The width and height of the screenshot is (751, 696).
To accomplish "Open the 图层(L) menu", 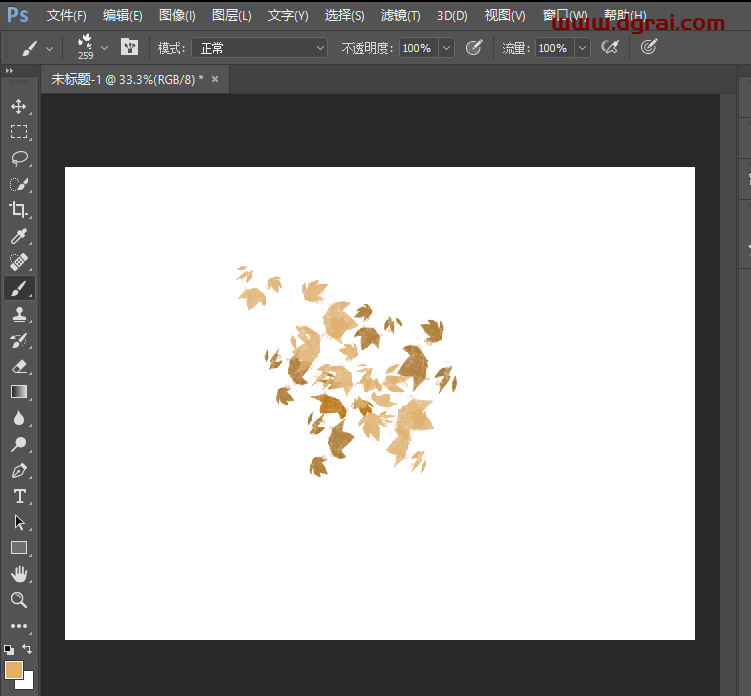I will tap(231, 15).
